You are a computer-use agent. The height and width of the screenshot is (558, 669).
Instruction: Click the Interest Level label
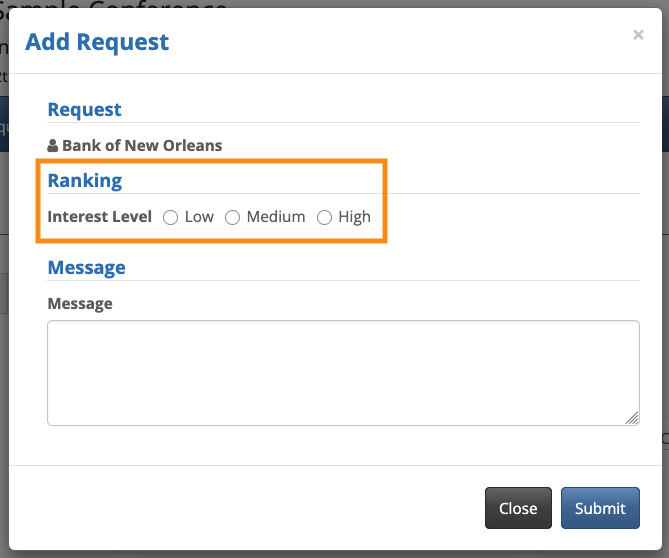point(100,216)
